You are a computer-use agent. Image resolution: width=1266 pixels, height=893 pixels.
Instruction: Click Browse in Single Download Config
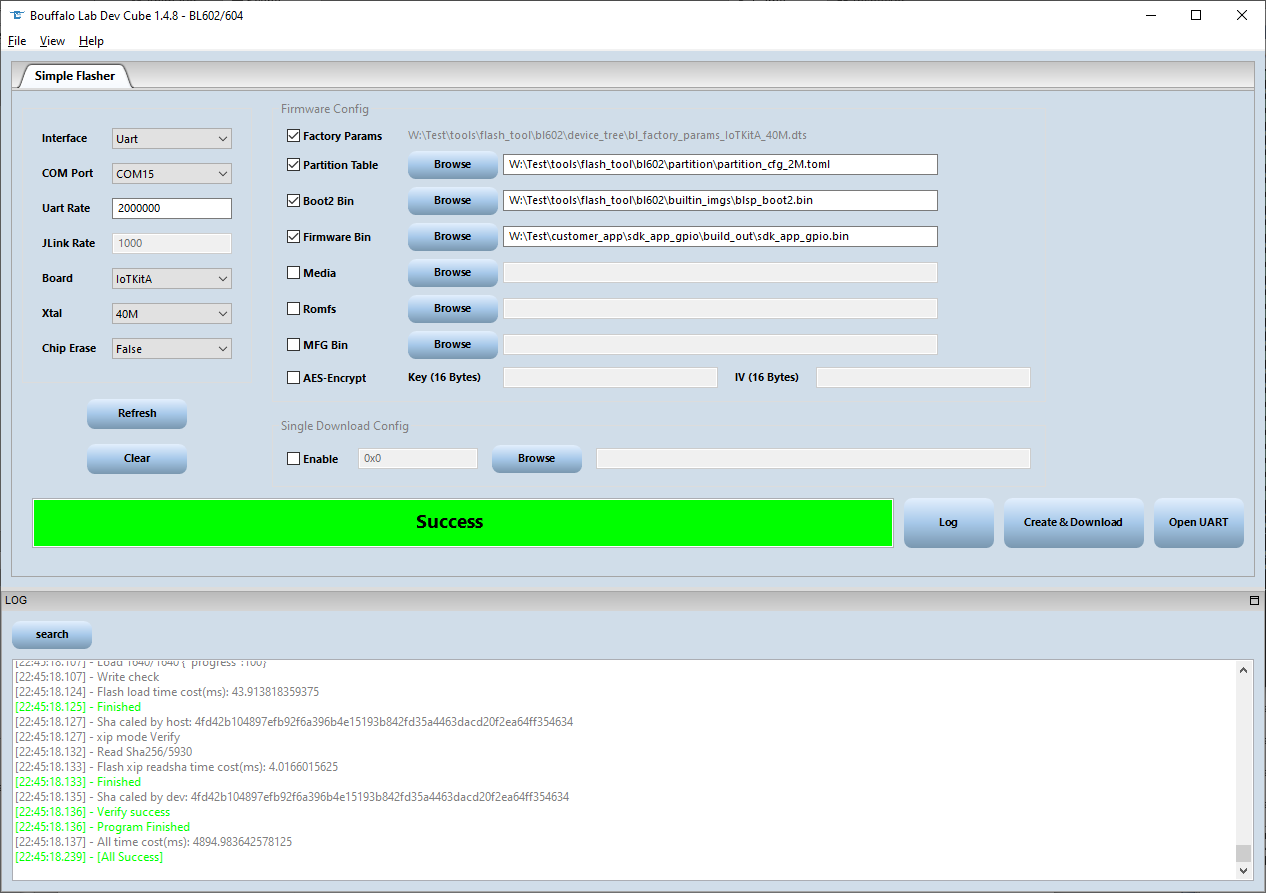coord(536,459)
